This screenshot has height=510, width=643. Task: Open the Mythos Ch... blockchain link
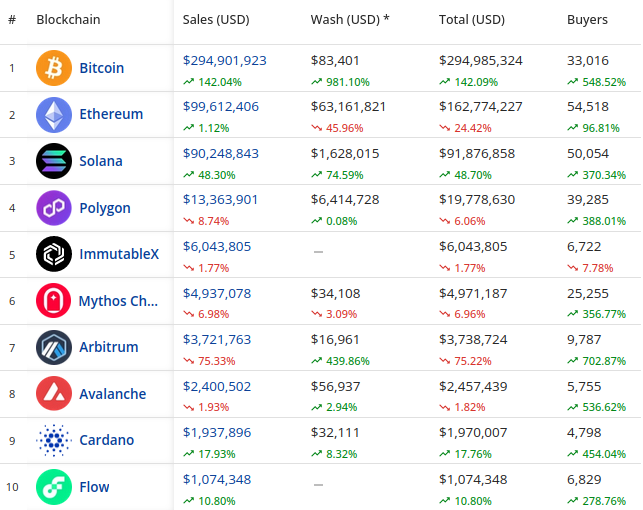pyautogui.click(x=118, y=301)
